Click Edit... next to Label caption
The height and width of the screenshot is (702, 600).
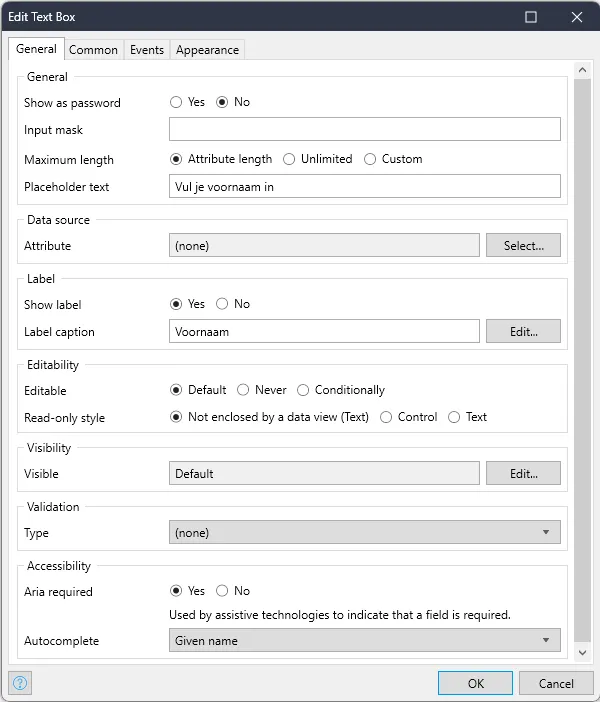pyautogui.click(x=523, y=331)
